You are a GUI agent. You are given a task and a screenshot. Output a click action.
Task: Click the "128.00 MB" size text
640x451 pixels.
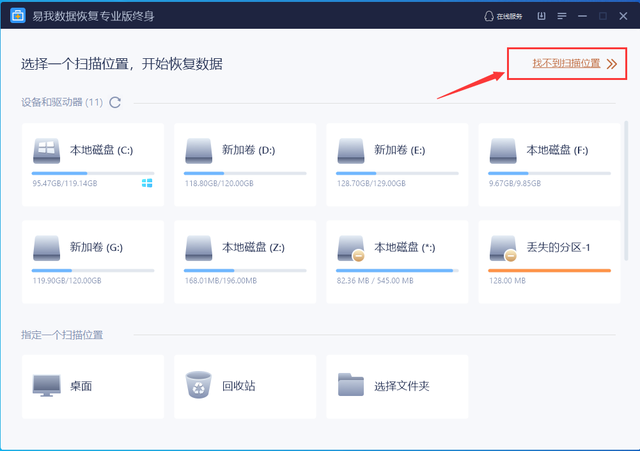507,280
